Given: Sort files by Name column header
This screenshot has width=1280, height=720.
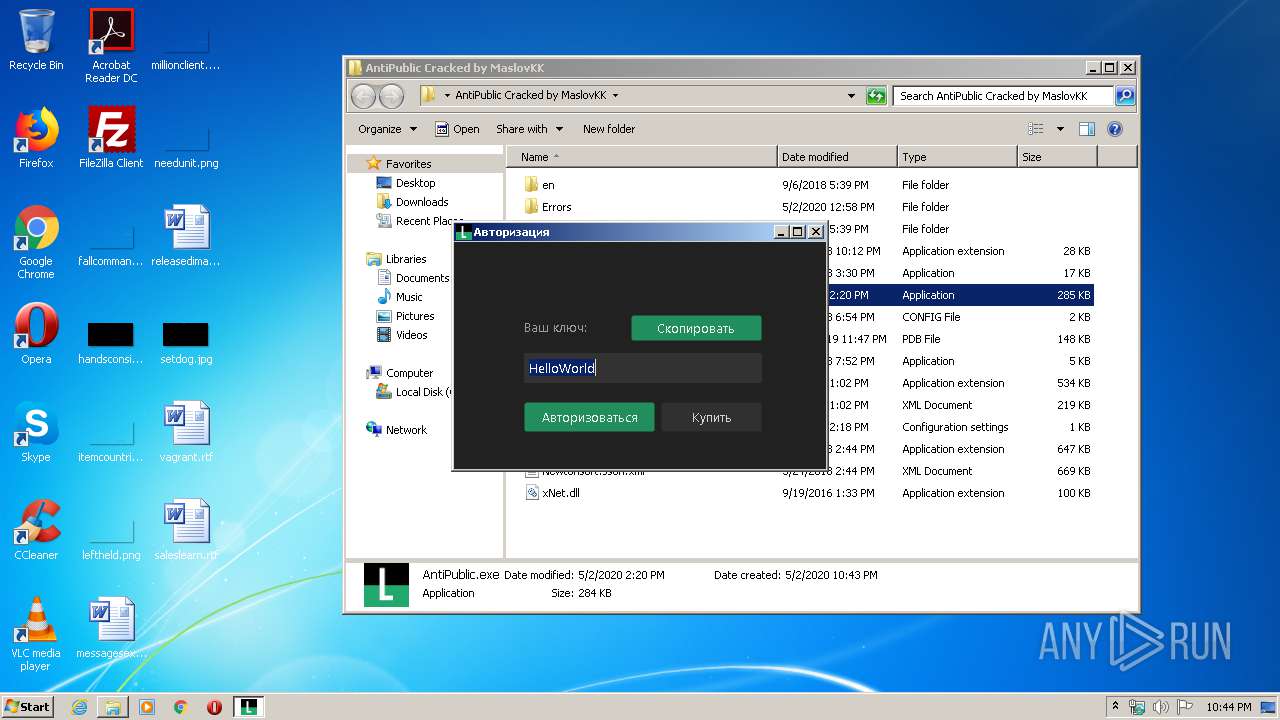Looking at the screenshot, I should (641, 157).
